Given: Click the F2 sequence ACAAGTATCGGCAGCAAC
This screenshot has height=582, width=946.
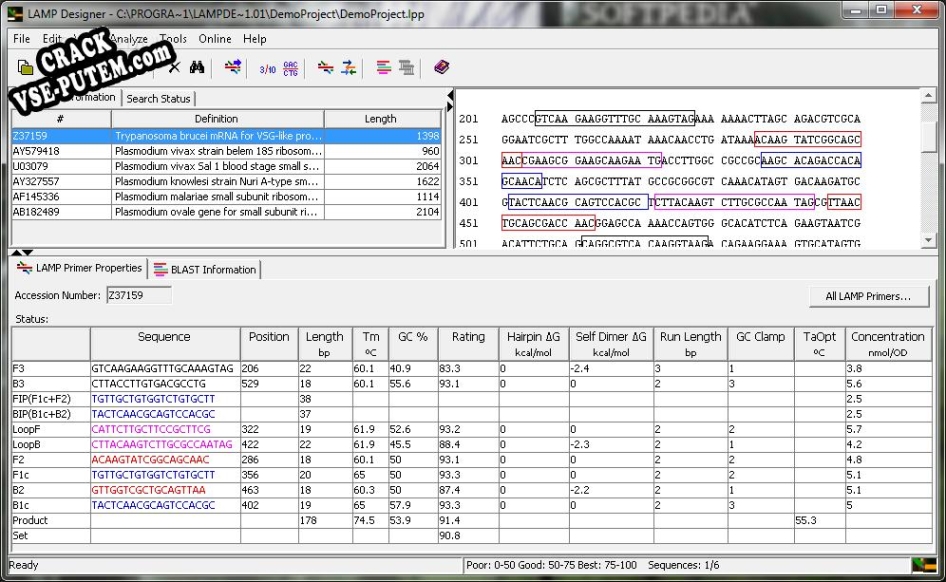Looking at the screenshot, I should coord(150,460).
